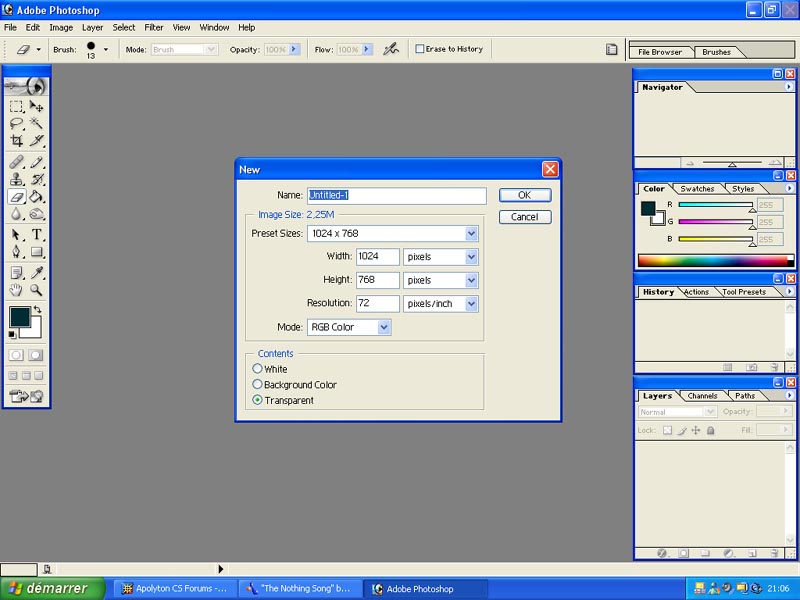
Task: Switch to The Nothing Song taskbar window
Action: tap(301, 589)
